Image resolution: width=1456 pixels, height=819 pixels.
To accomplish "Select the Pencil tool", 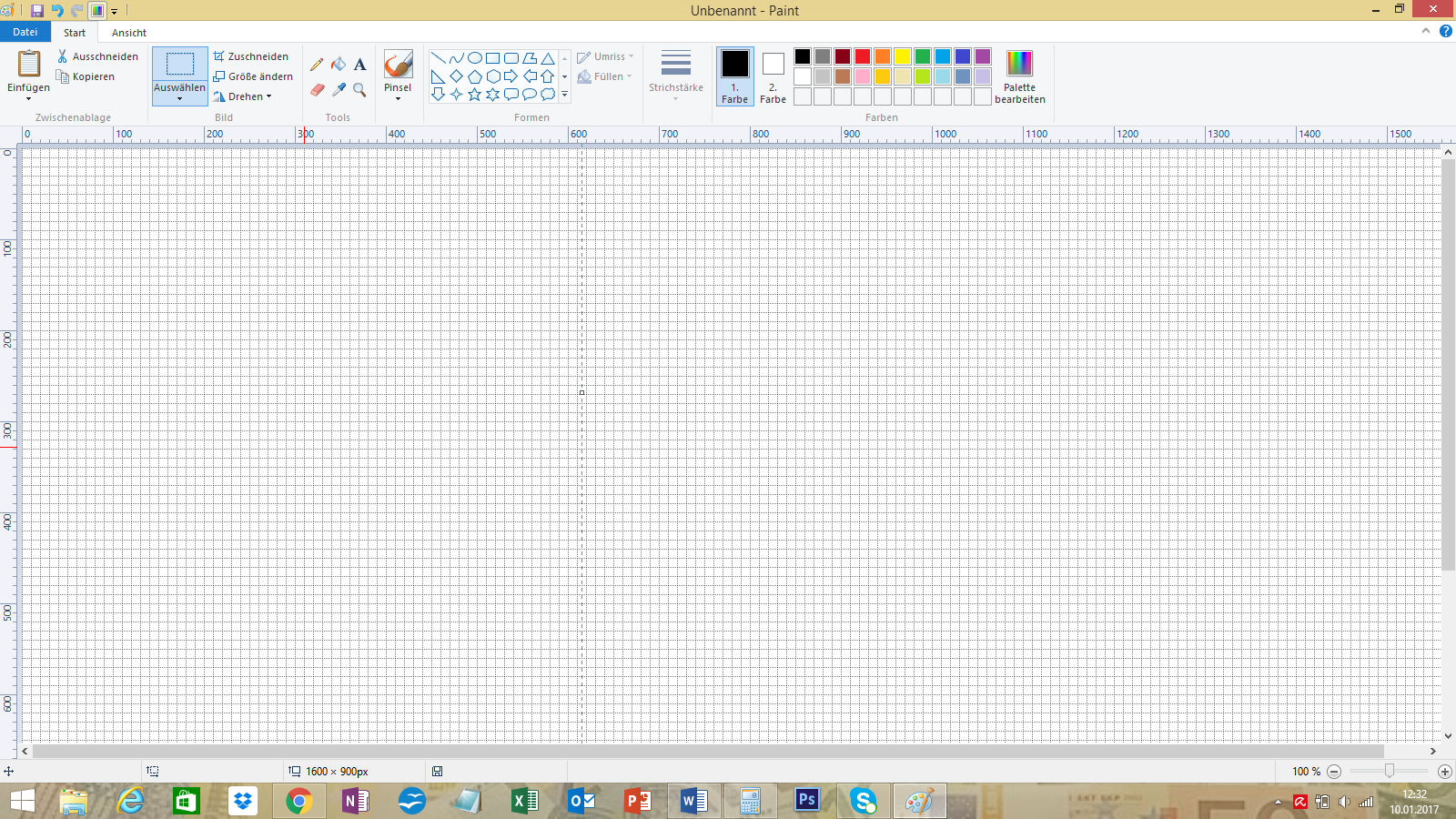I will point(317,65).
